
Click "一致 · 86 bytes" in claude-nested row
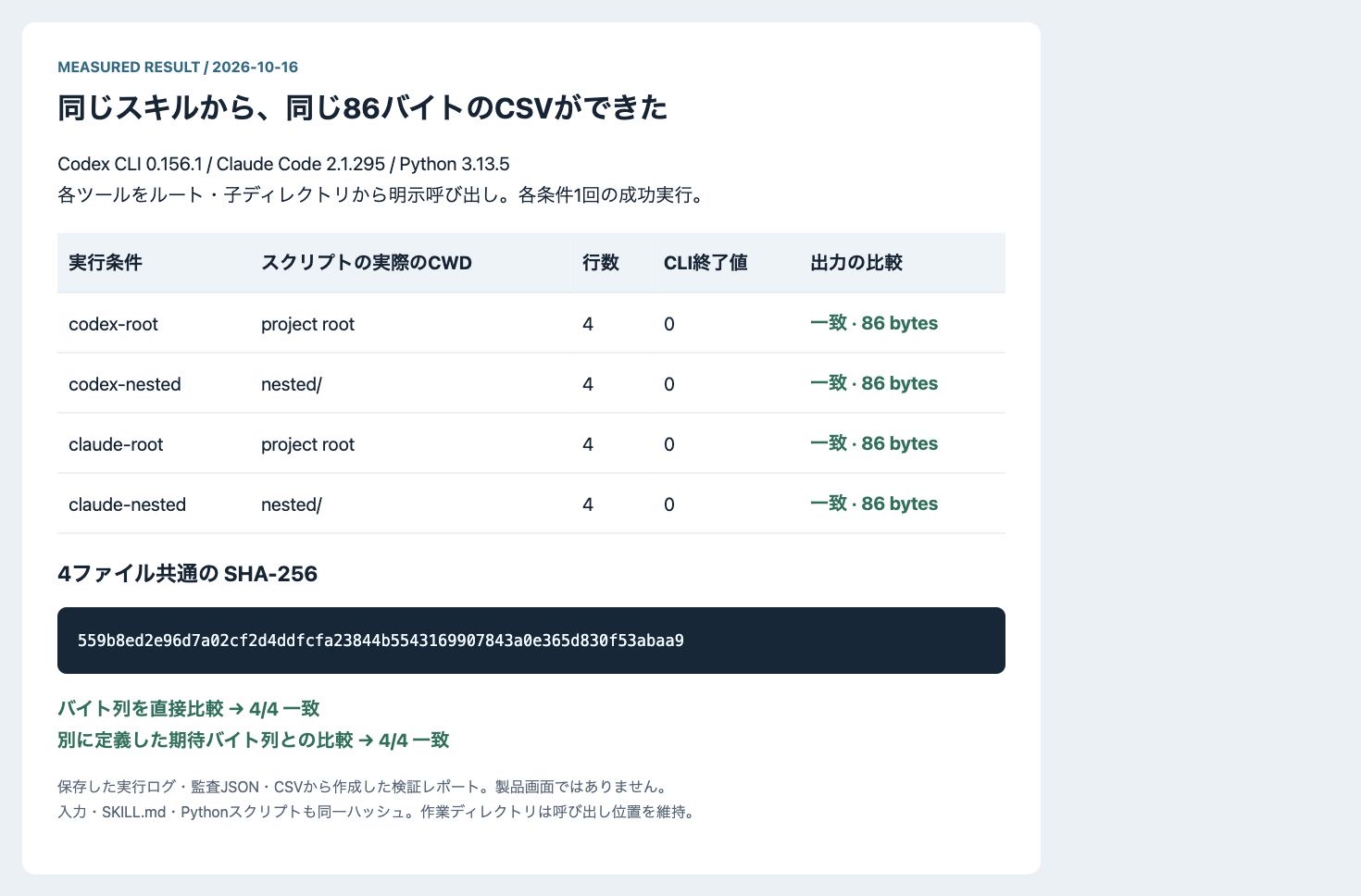[874, 504]
